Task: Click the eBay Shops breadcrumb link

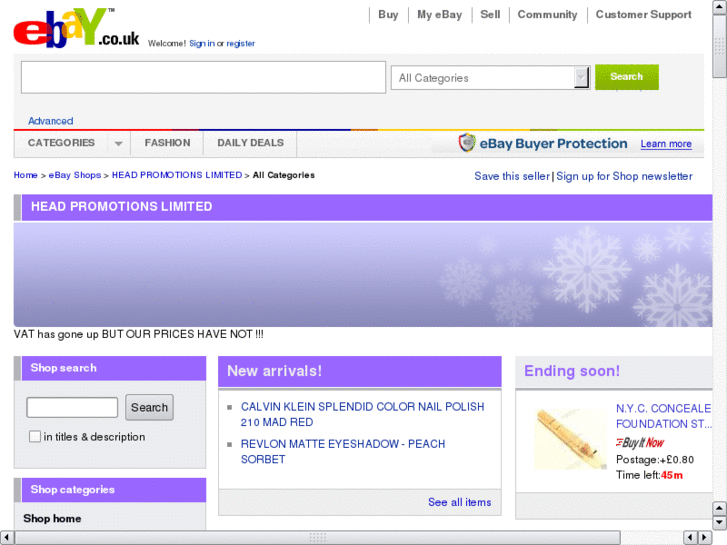Action: click(x=75, y=175)
